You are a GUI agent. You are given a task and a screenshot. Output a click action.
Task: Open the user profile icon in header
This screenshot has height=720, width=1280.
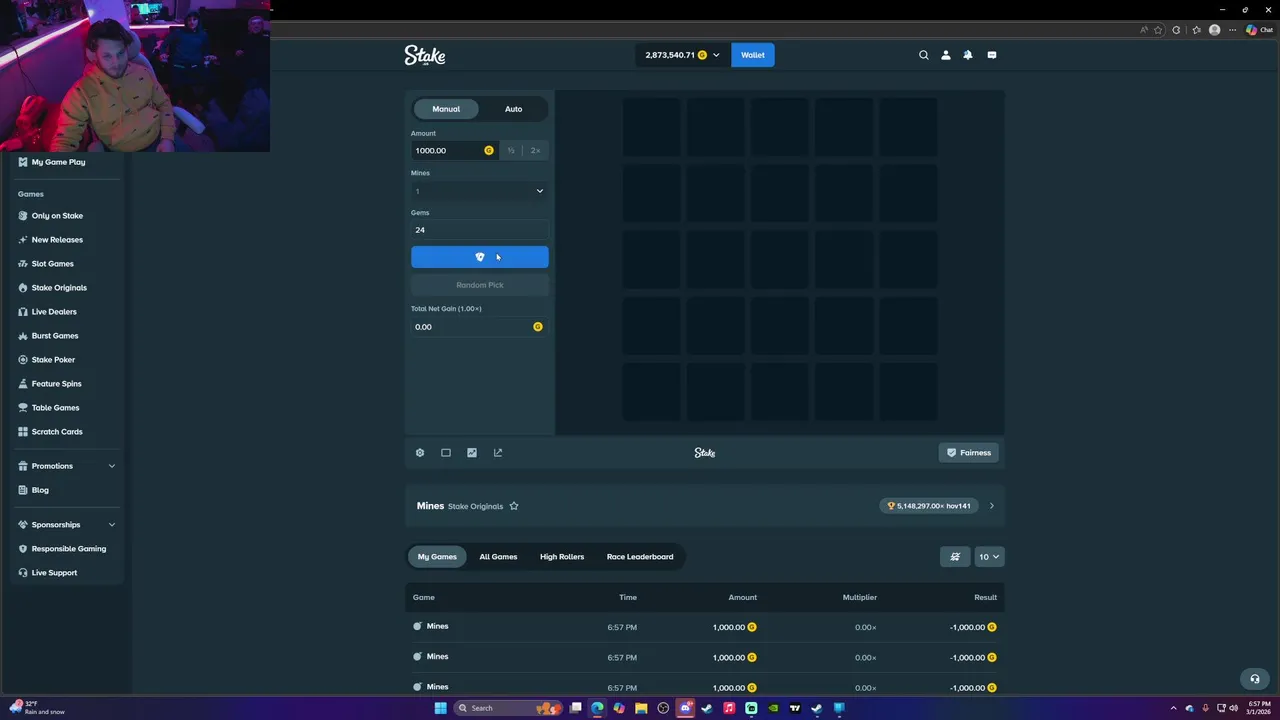[946, 55]
